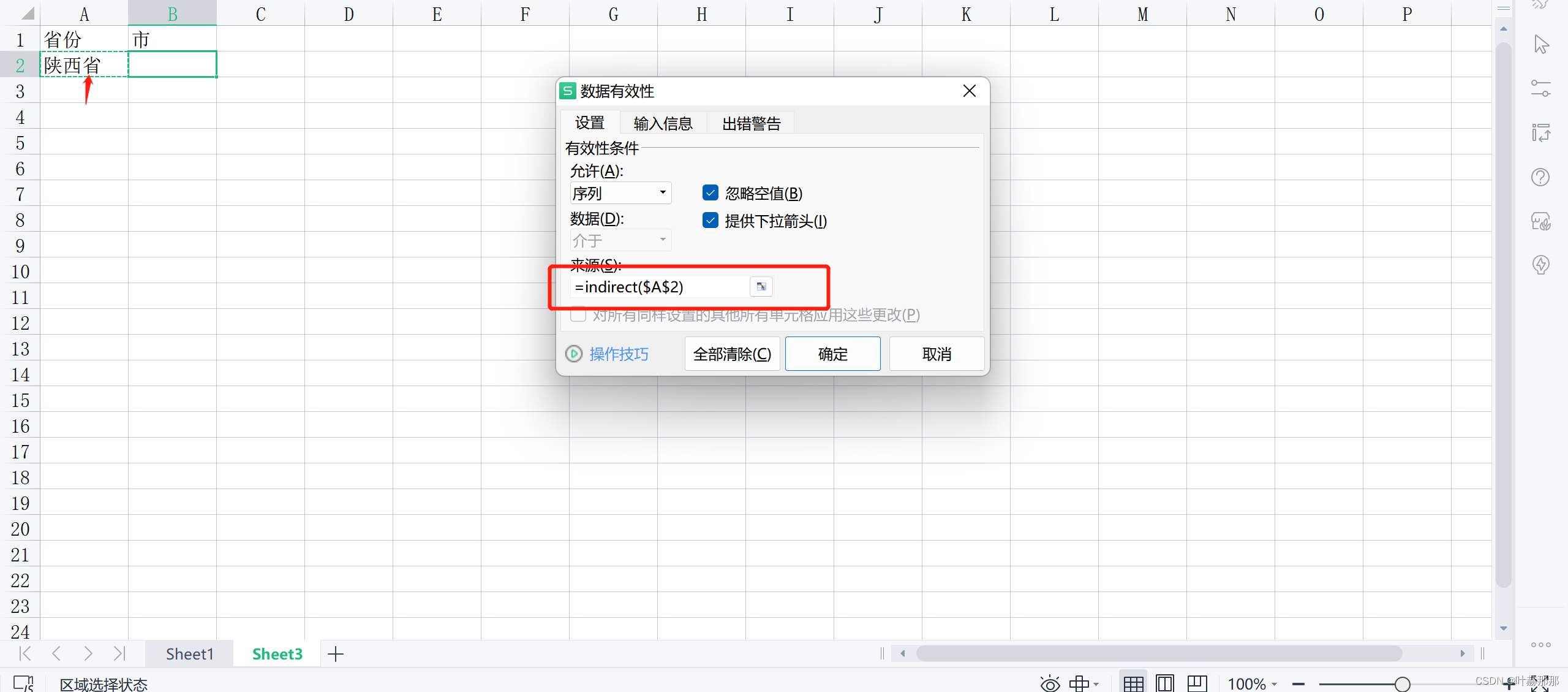Image resolution: width=1568 pixels, height=692 pixels.
Task: Select normal grid view icon
Action: tap(1133, 683)
